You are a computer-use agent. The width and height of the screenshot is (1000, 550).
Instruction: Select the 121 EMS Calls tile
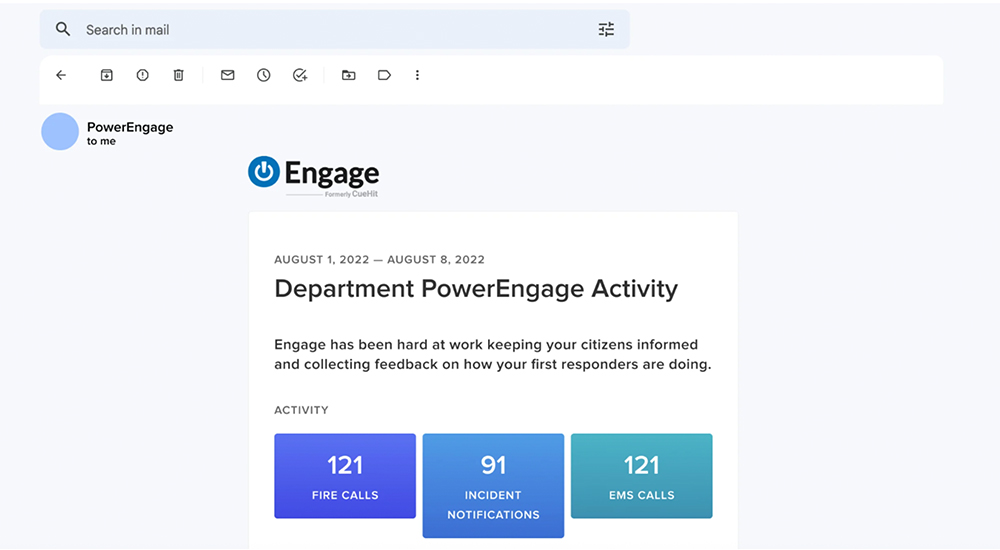pos(642,476)
